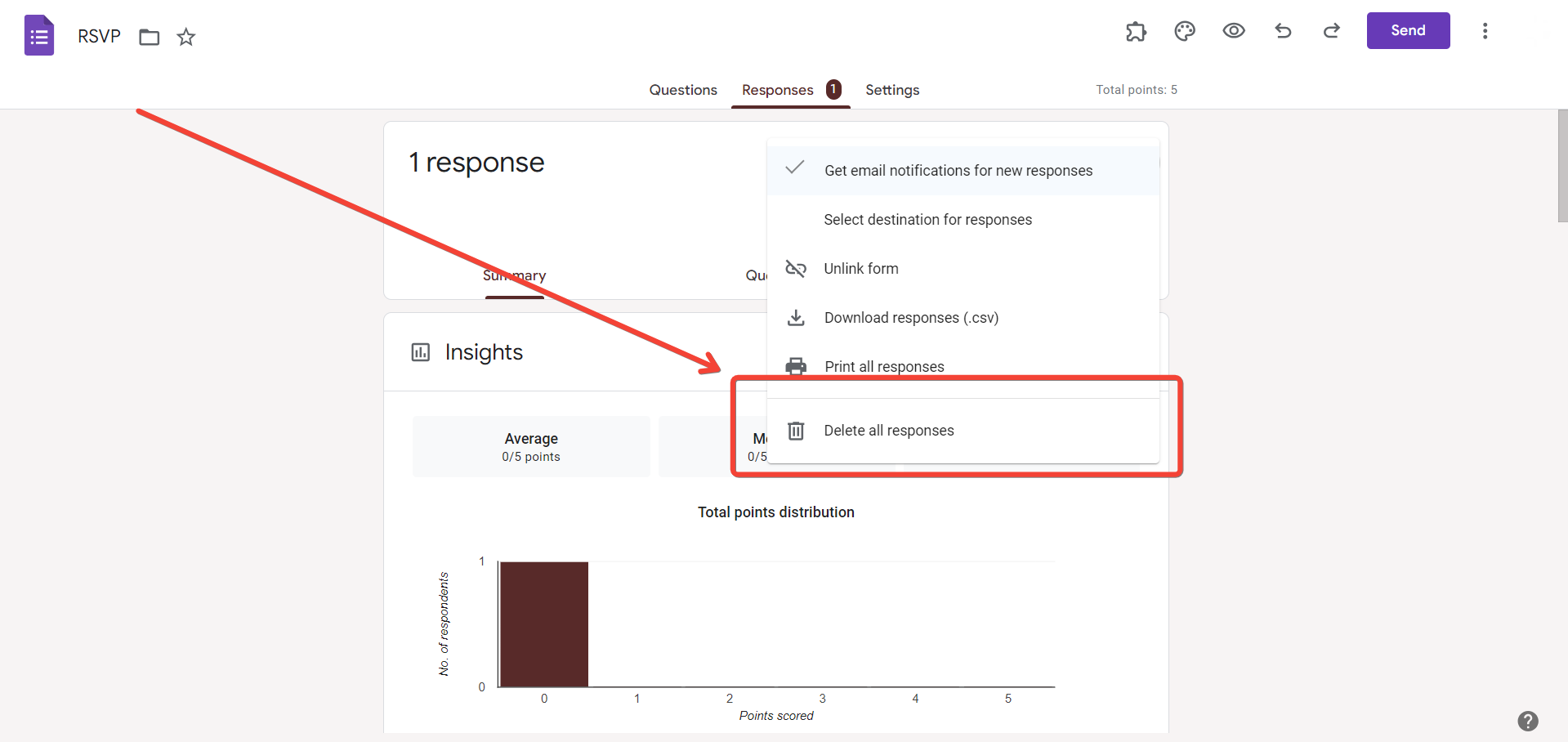Click the 'Points scored' axis label

click(x=776, y=716)
